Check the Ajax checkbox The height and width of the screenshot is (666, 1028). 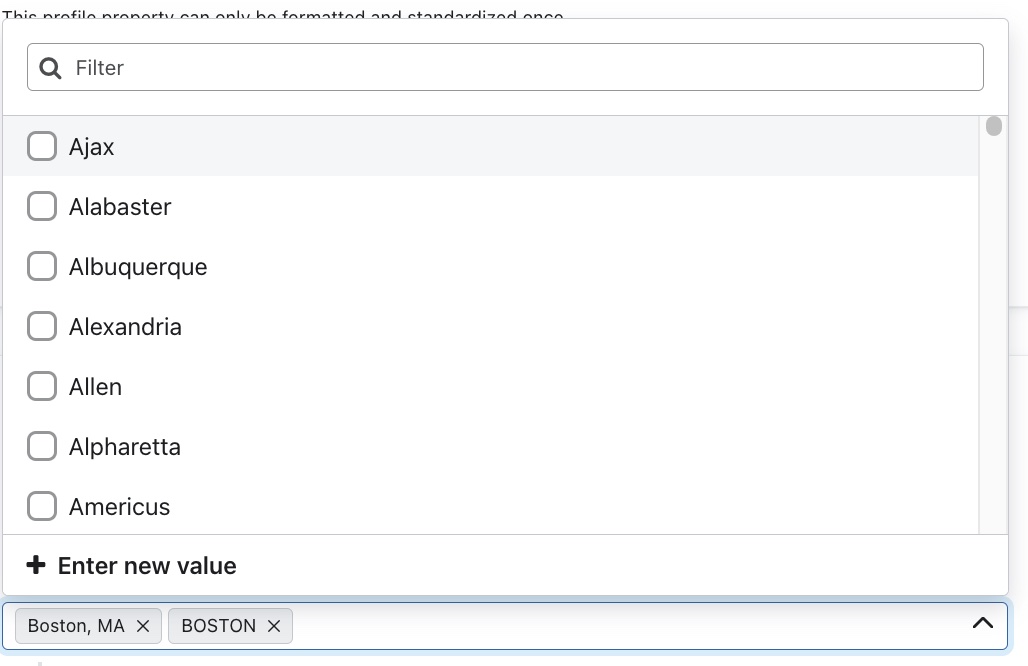click(x=42, y=146)
